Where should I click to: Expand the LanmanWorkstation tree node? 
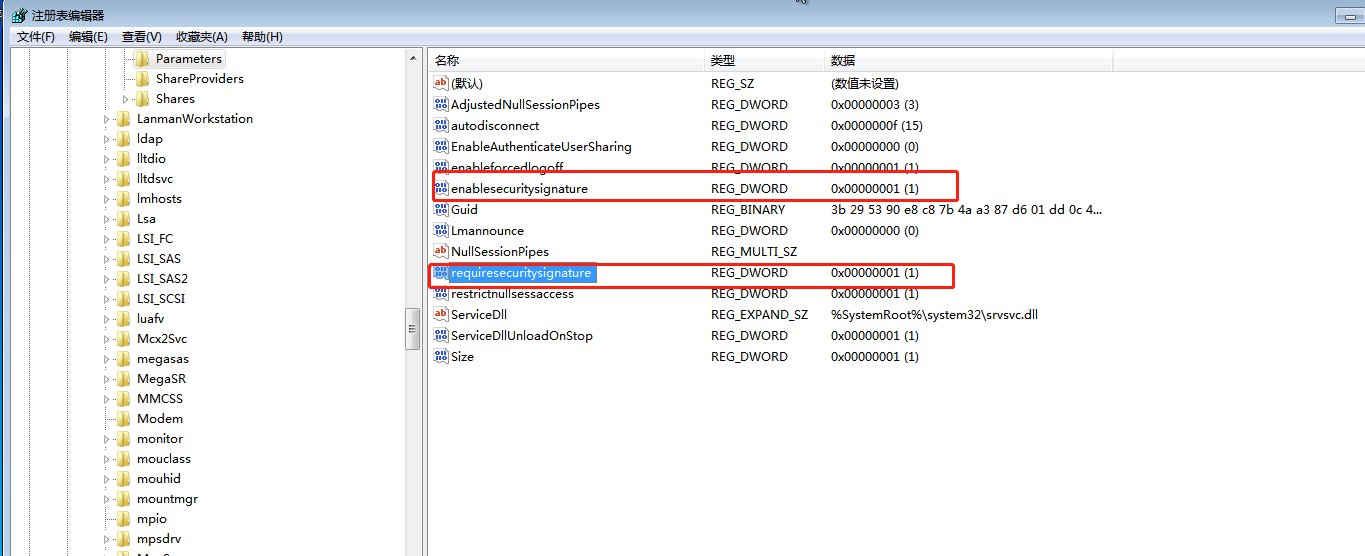tap(108, 119)
